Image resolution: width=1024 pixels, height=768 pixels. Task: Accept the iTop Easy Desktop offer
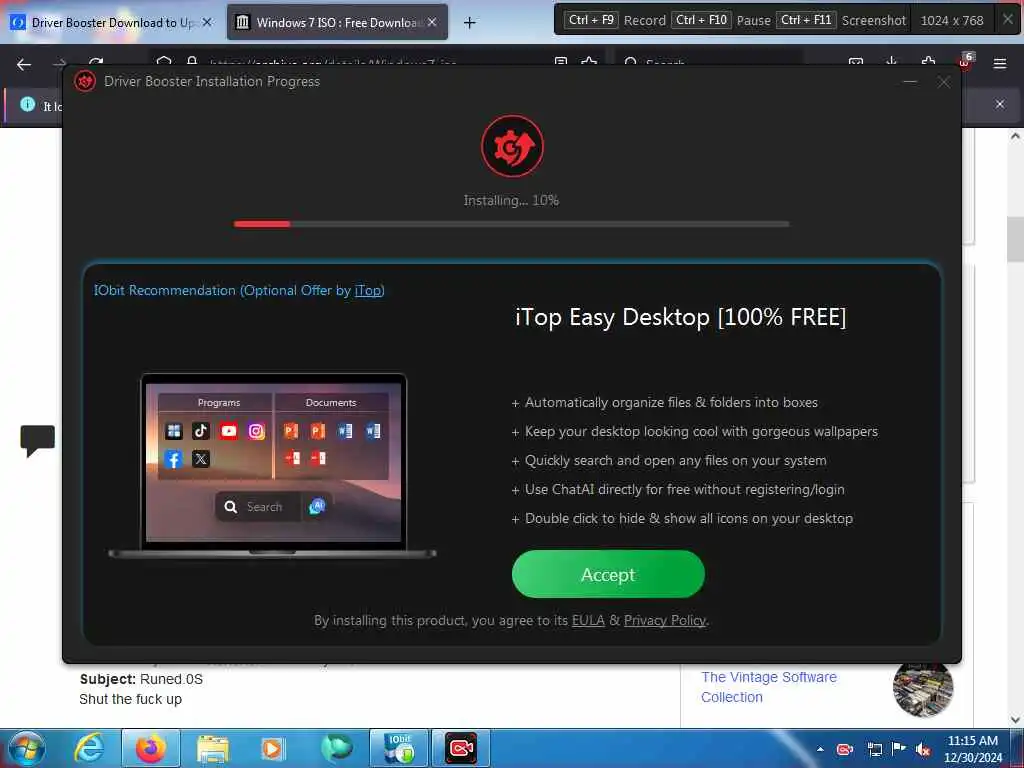[x=608, y=574]
